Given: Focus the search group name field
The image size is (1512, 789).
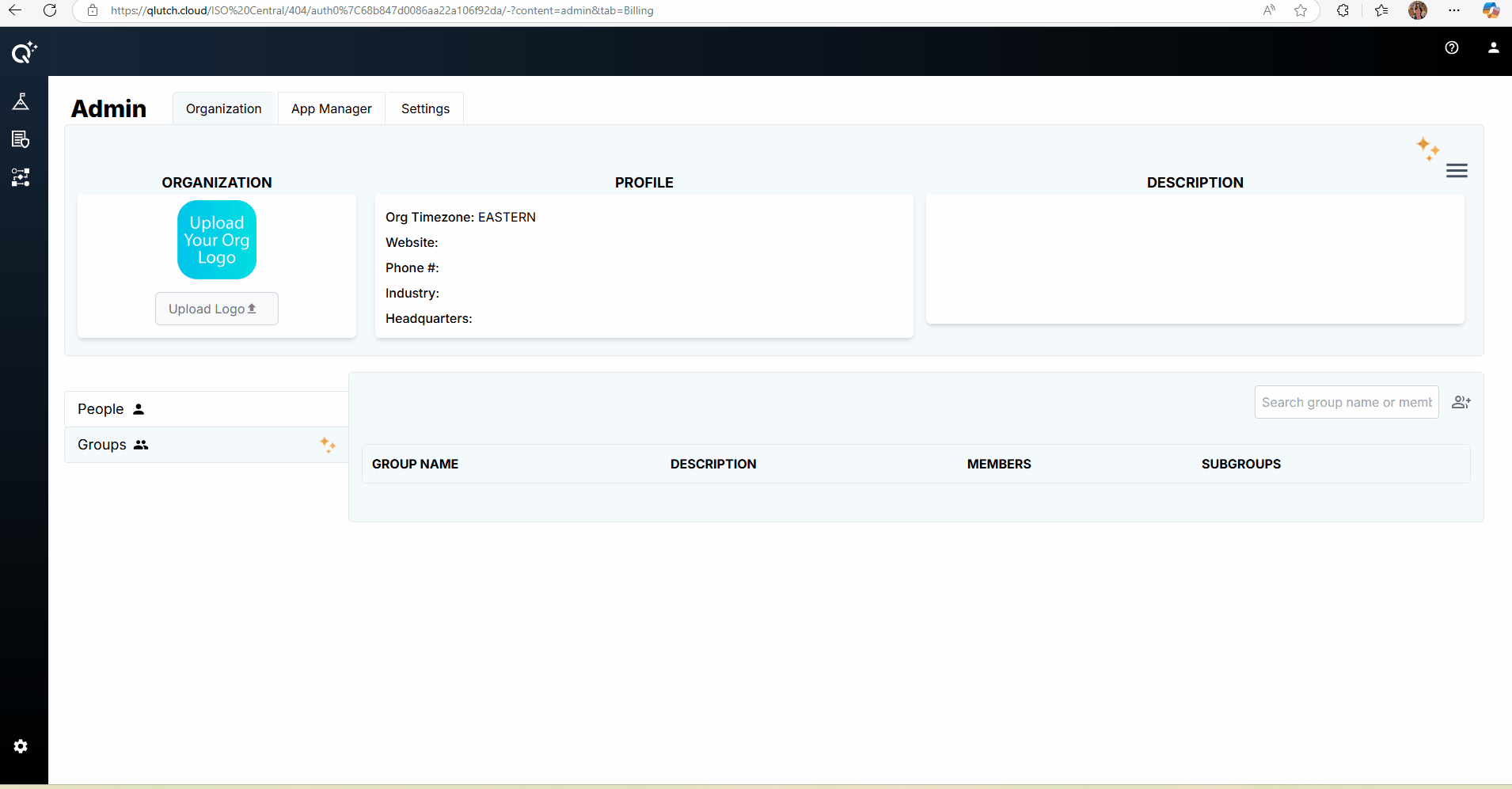Looking at the screenshot, I should click(1346, 402).
